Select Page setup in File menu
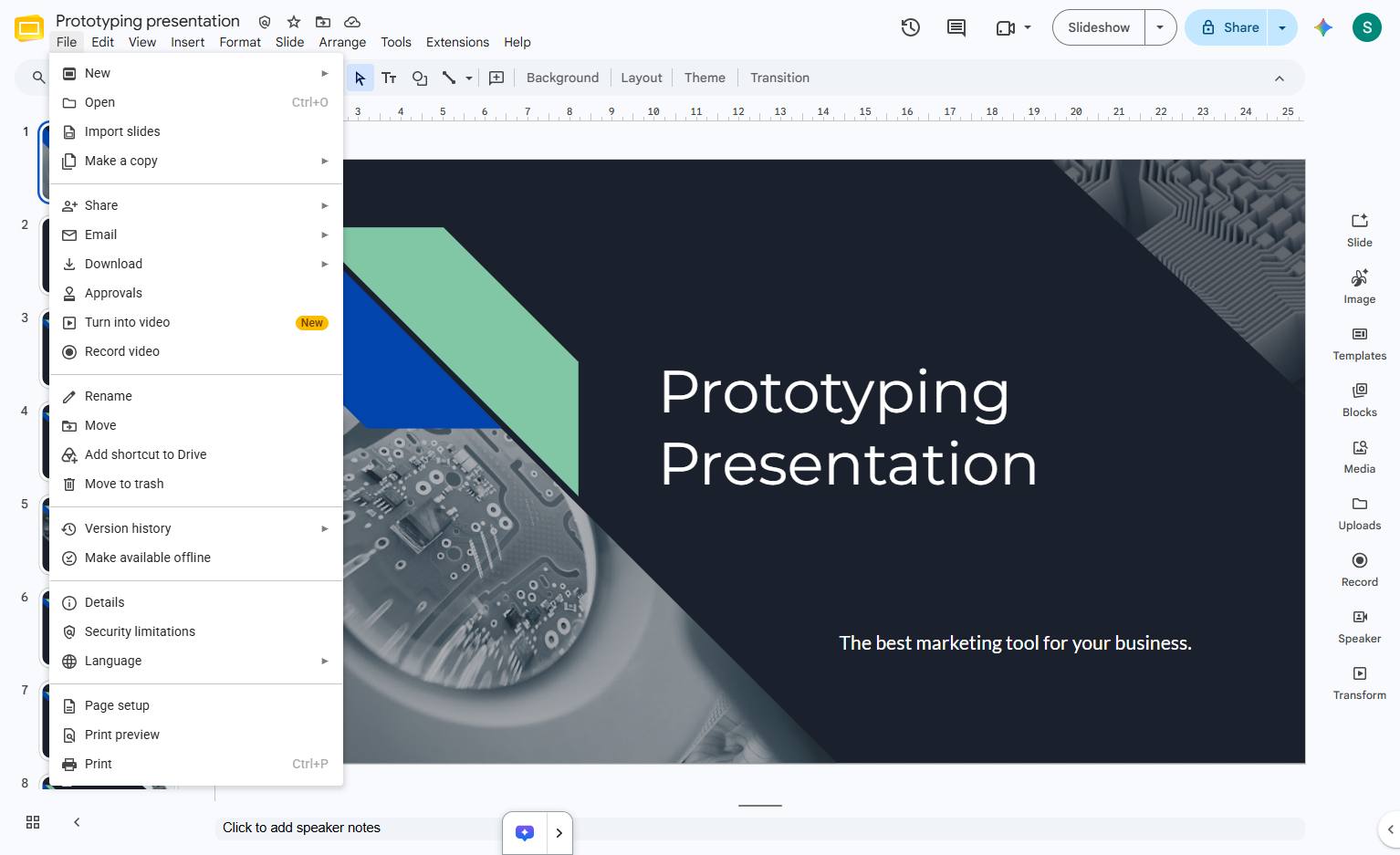 click(196, 705)
